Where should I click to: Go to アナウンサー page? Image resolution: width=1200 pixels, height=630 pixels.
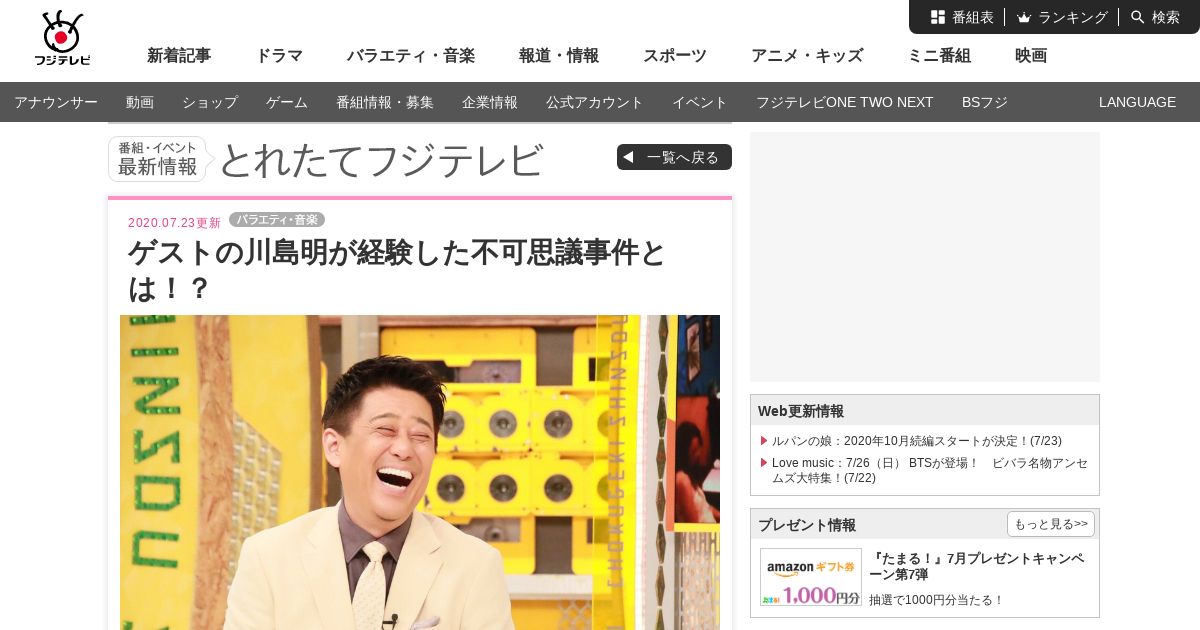56,102
